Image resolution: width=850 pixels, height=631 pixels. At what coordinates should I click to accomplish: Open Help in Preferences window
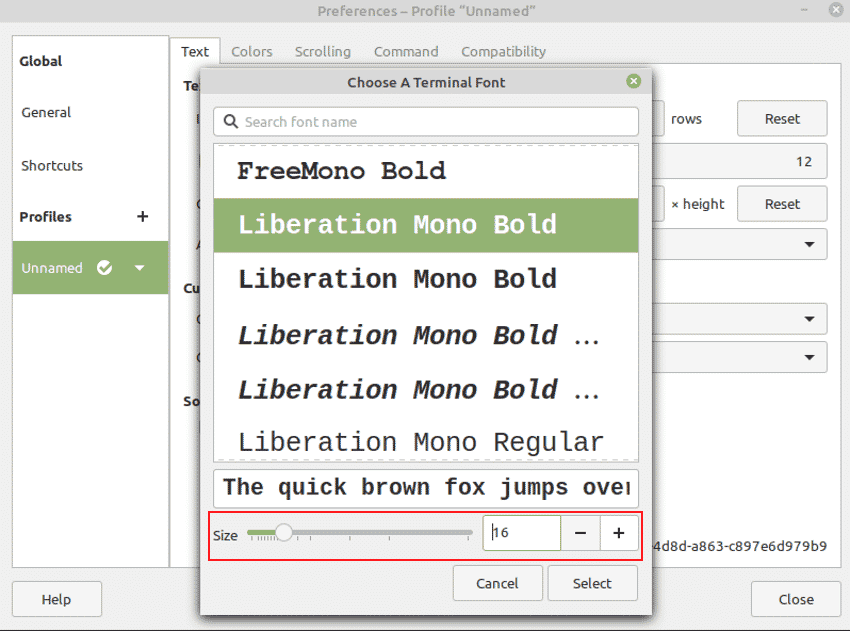click(x=56, y=599)
